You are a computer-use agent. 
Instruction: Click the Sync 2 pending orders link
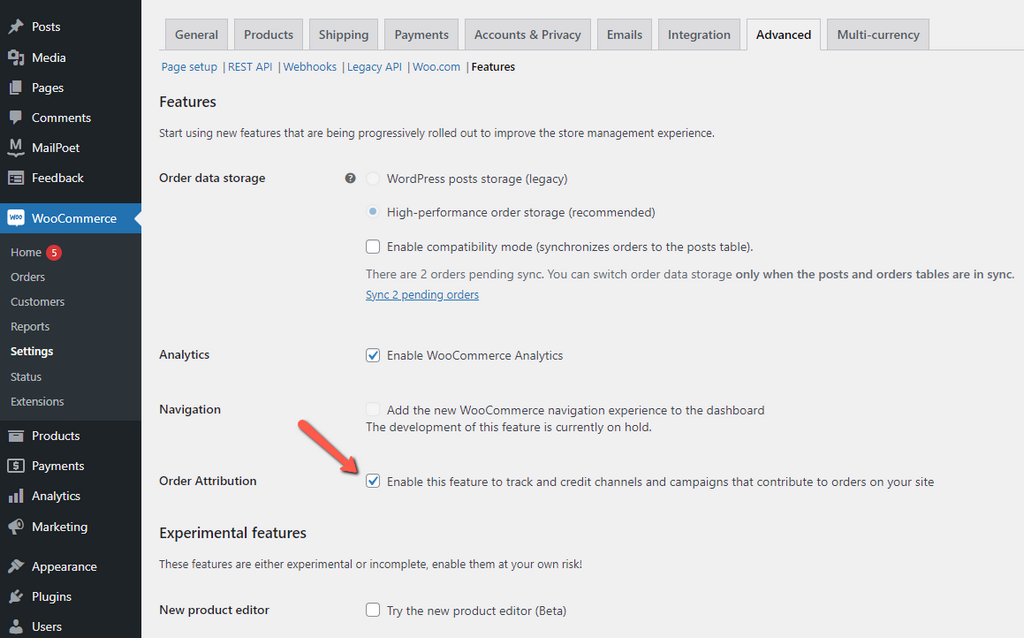(x=422, y=294)
